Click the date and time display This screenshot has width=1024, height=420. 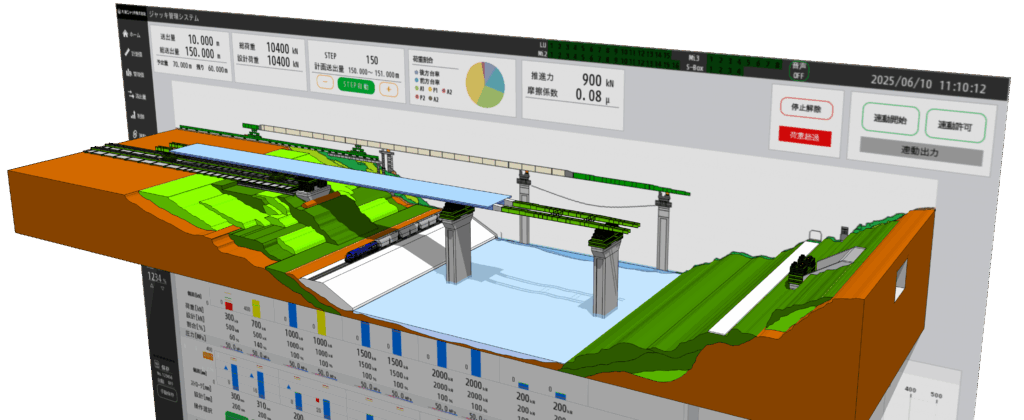[x=929, y=87]
